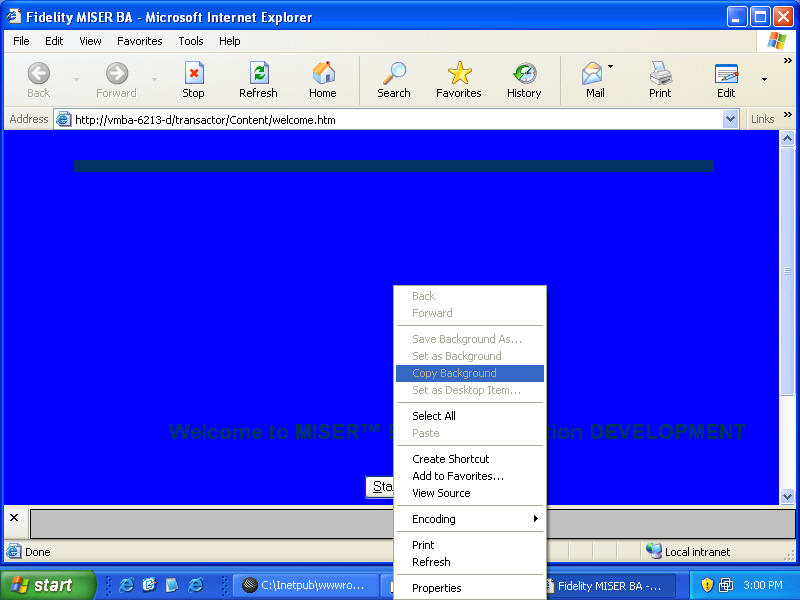The width and height of the screenshot is (800, 600).
Task: Click the toolbar Print printer icon
Action: point(660,73)
